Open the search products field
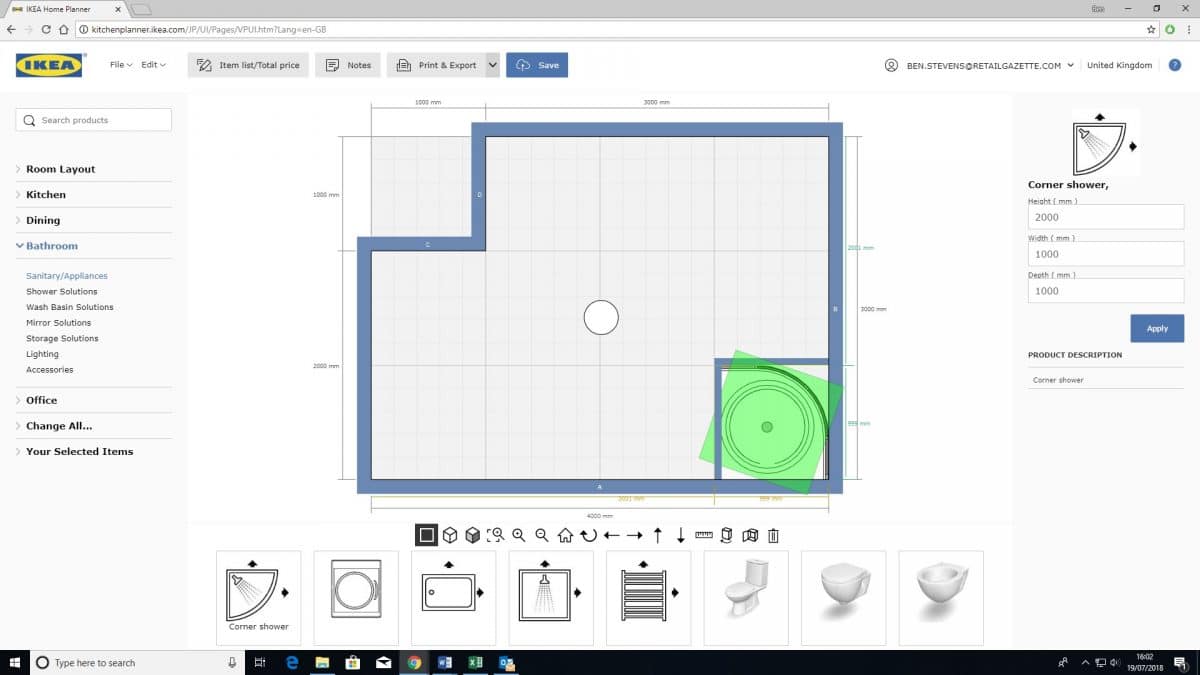 93,119
